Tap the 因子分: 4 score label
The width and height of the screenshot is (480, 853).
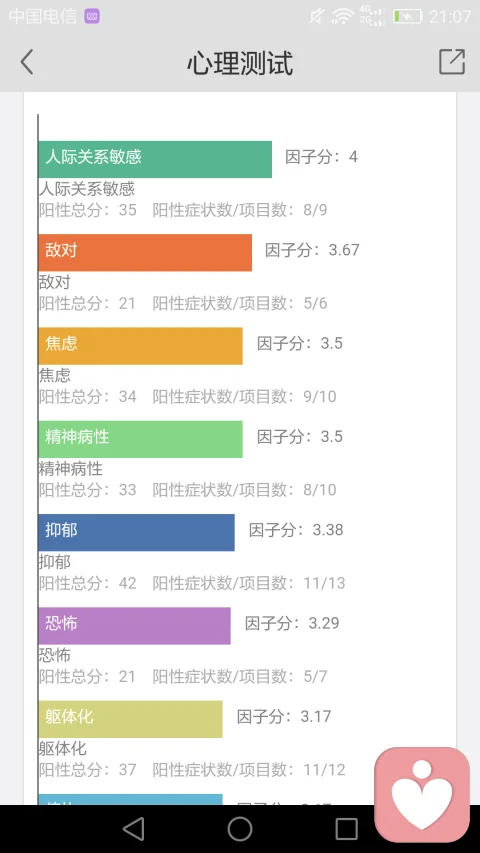[x=321, y=157]
